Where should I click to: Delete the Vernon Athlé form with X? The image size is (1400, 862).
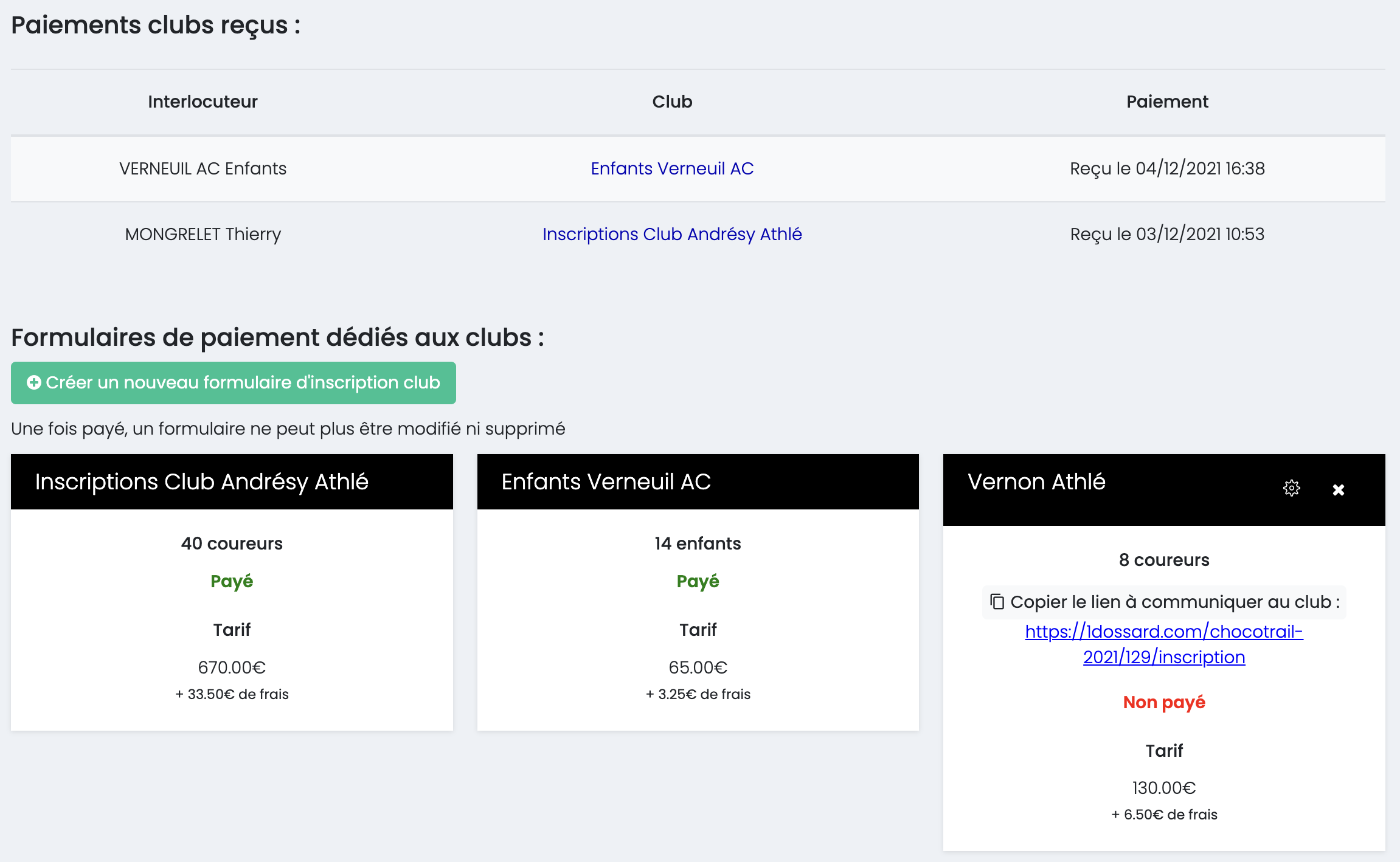[1338, 490]
